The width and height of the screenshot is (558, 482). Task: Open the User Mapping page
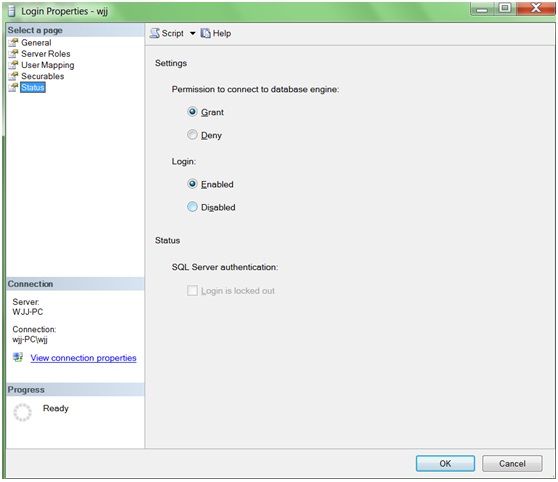(48, 65)
